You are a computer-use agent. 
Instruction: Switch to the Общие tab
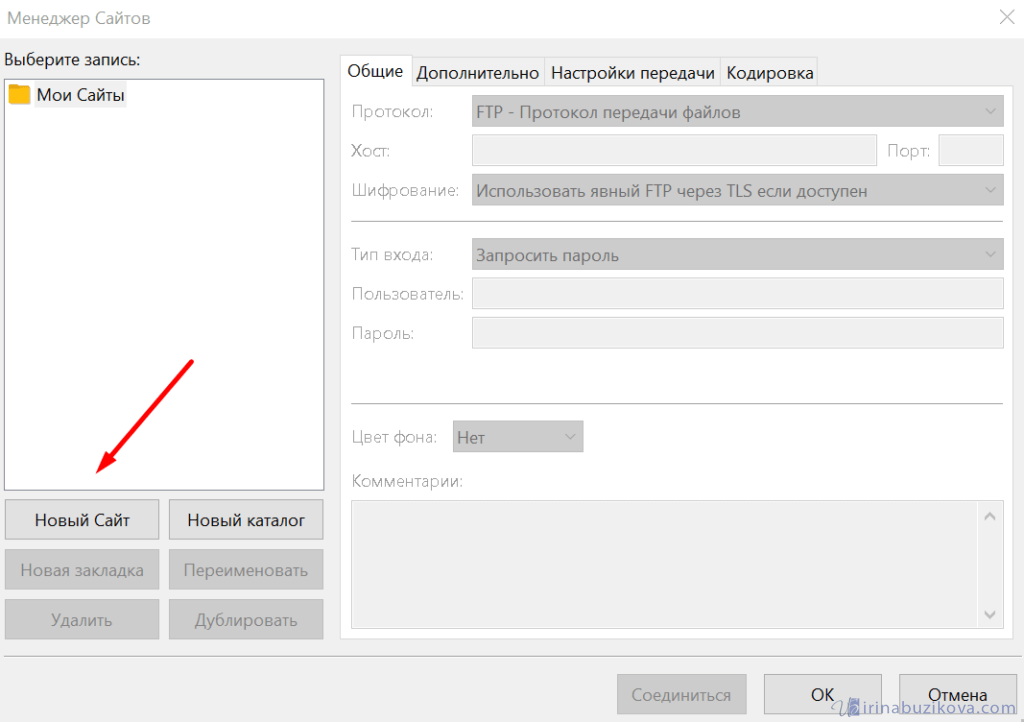pyautogui.click(x=375, y=72)
